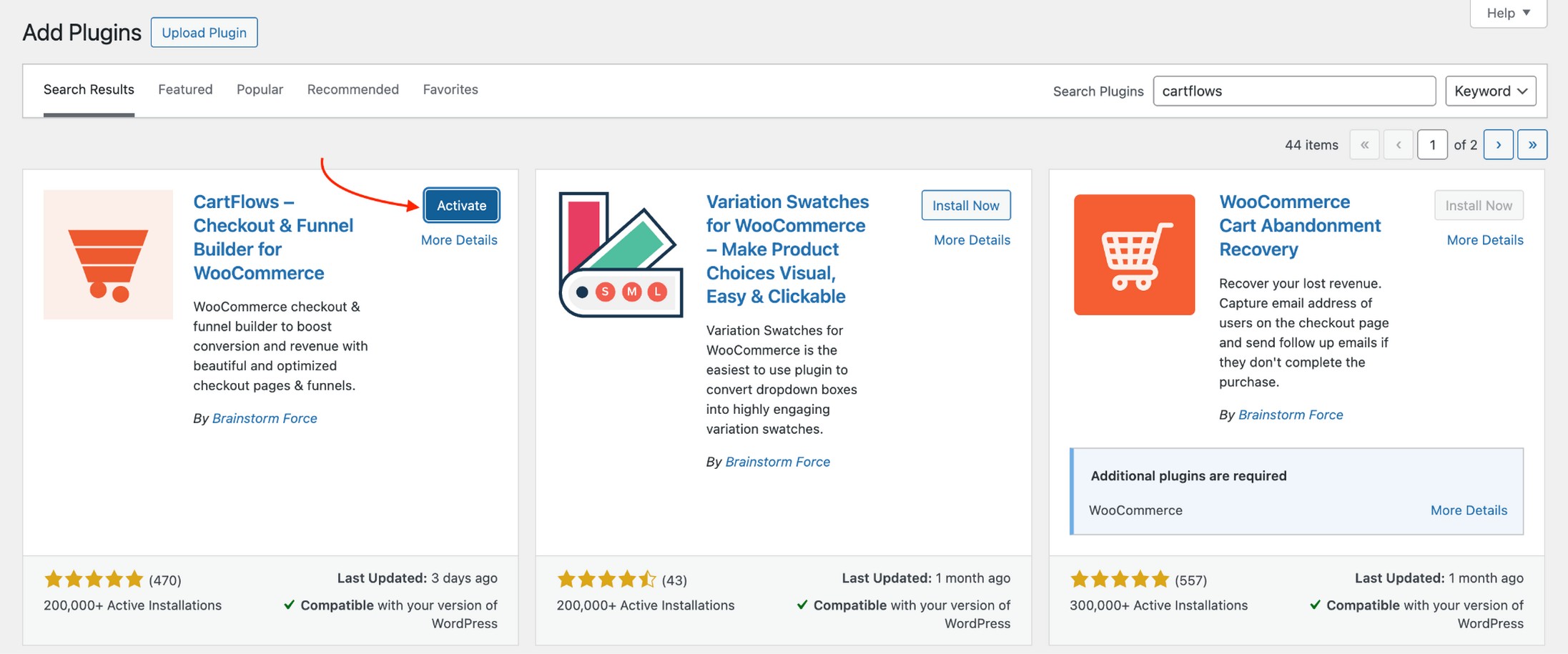Viewport: 1568px width, 654px height.
Task: Click Variation Swatches compatibility checkmark
Action: coord(802,605)
